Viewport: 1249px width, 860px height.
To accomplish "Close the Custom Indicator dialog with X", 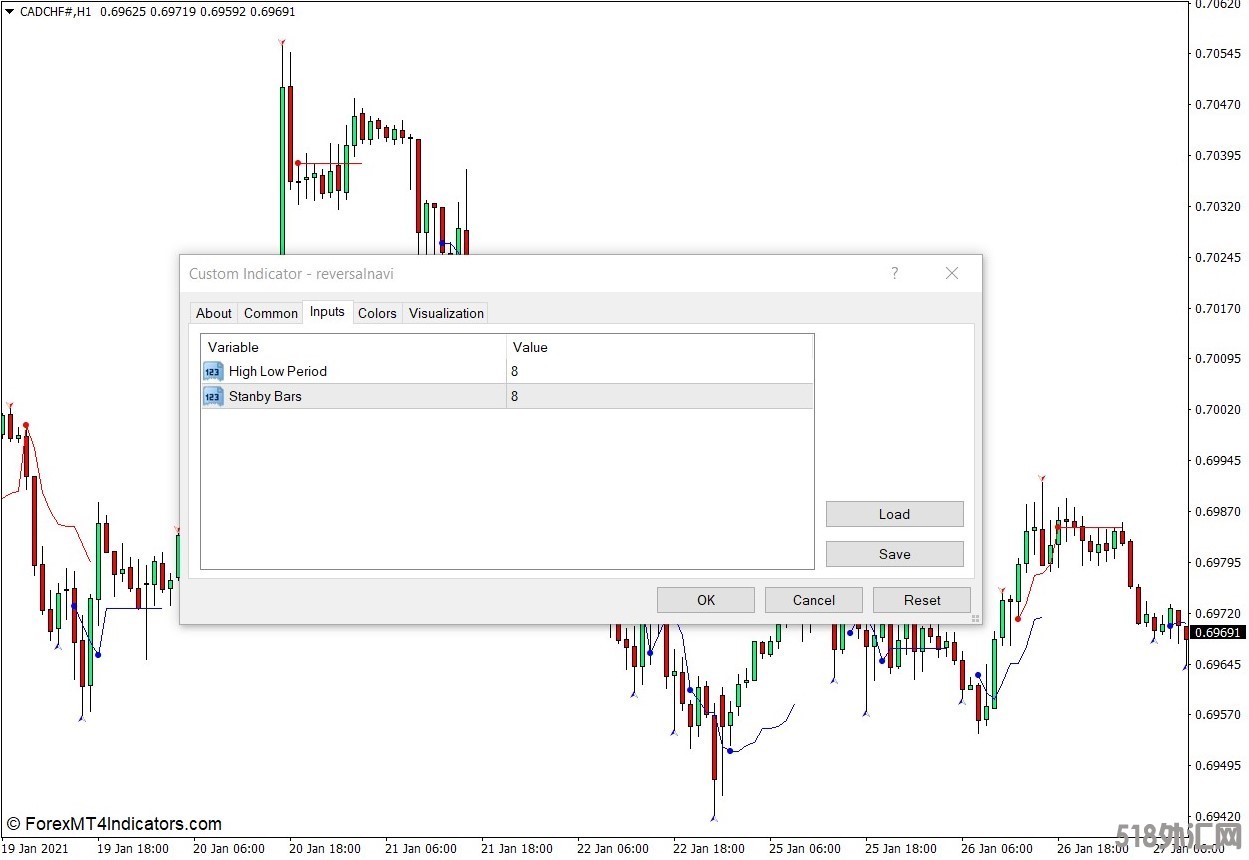I will pyautogui.click(x=951, y=273).
